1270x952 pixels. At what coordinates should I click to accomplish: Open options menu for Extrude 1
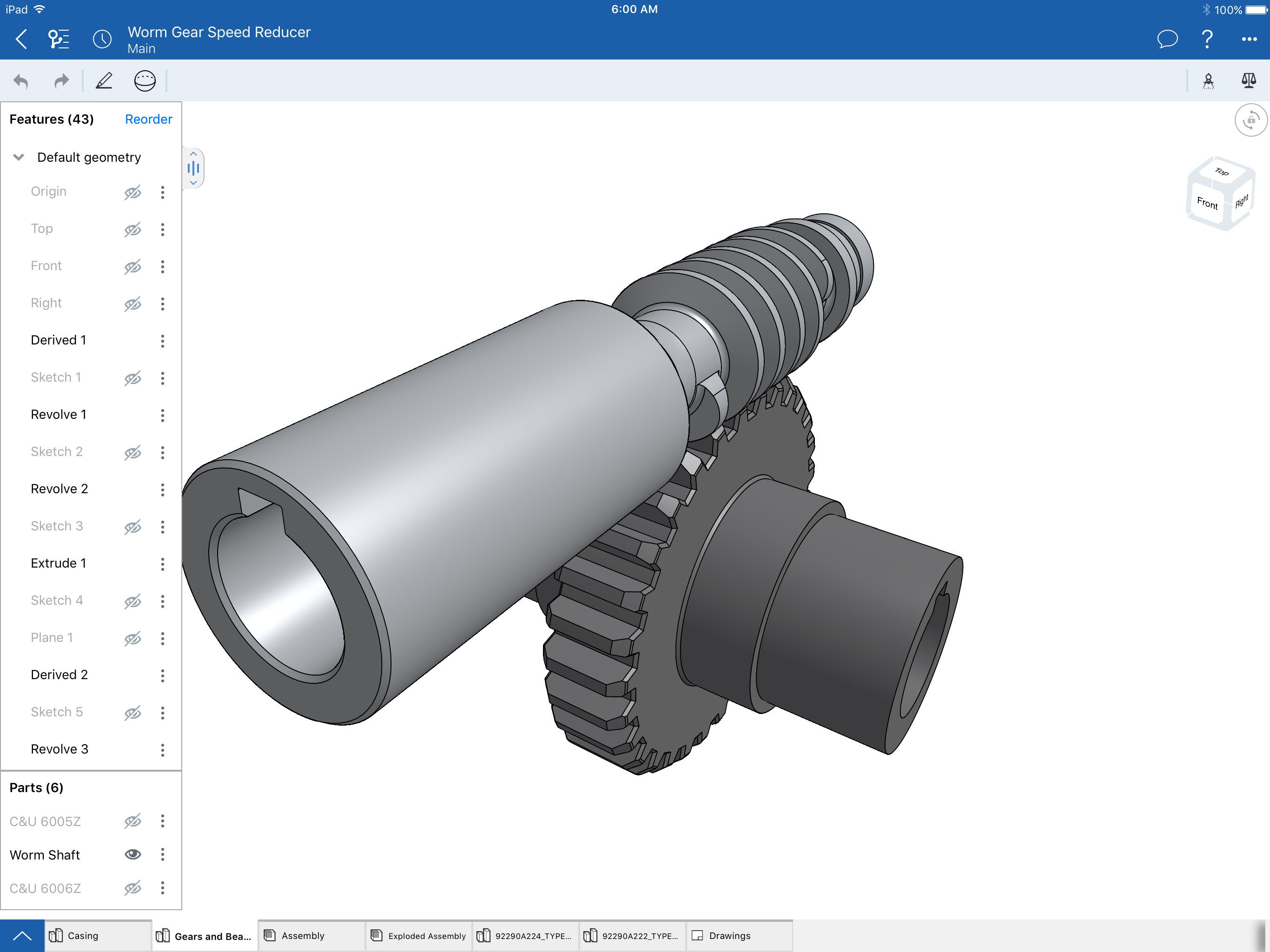pos(163,564)
